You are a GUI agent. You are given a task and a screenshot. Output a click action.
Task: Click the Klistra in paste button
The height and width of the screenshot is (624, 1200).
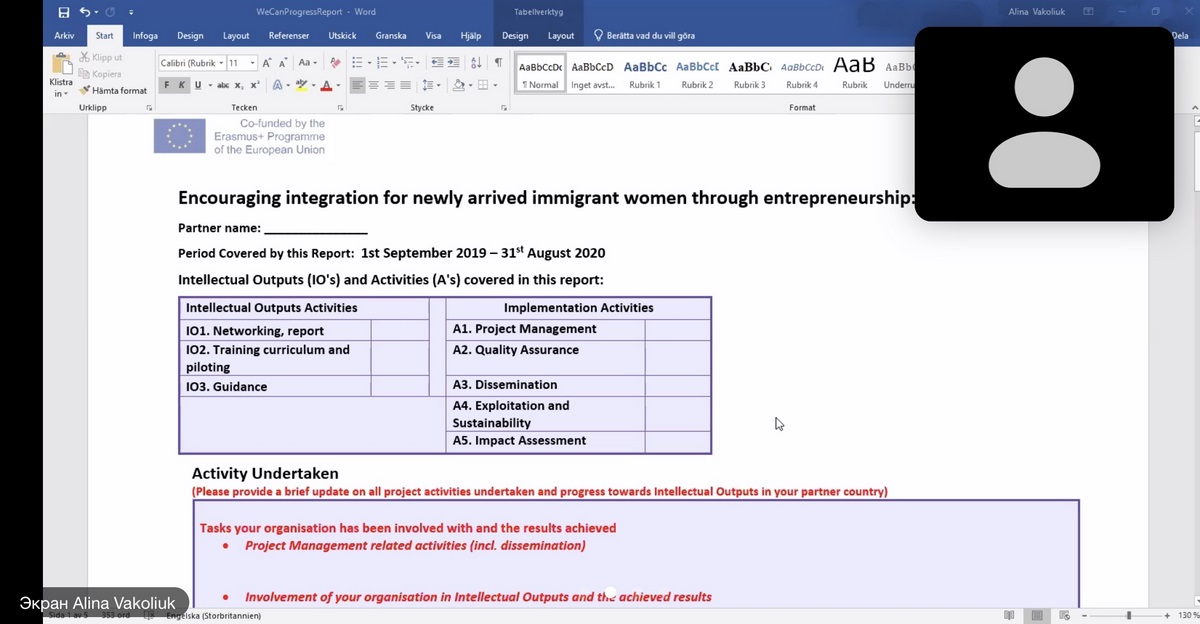[61, 75]
